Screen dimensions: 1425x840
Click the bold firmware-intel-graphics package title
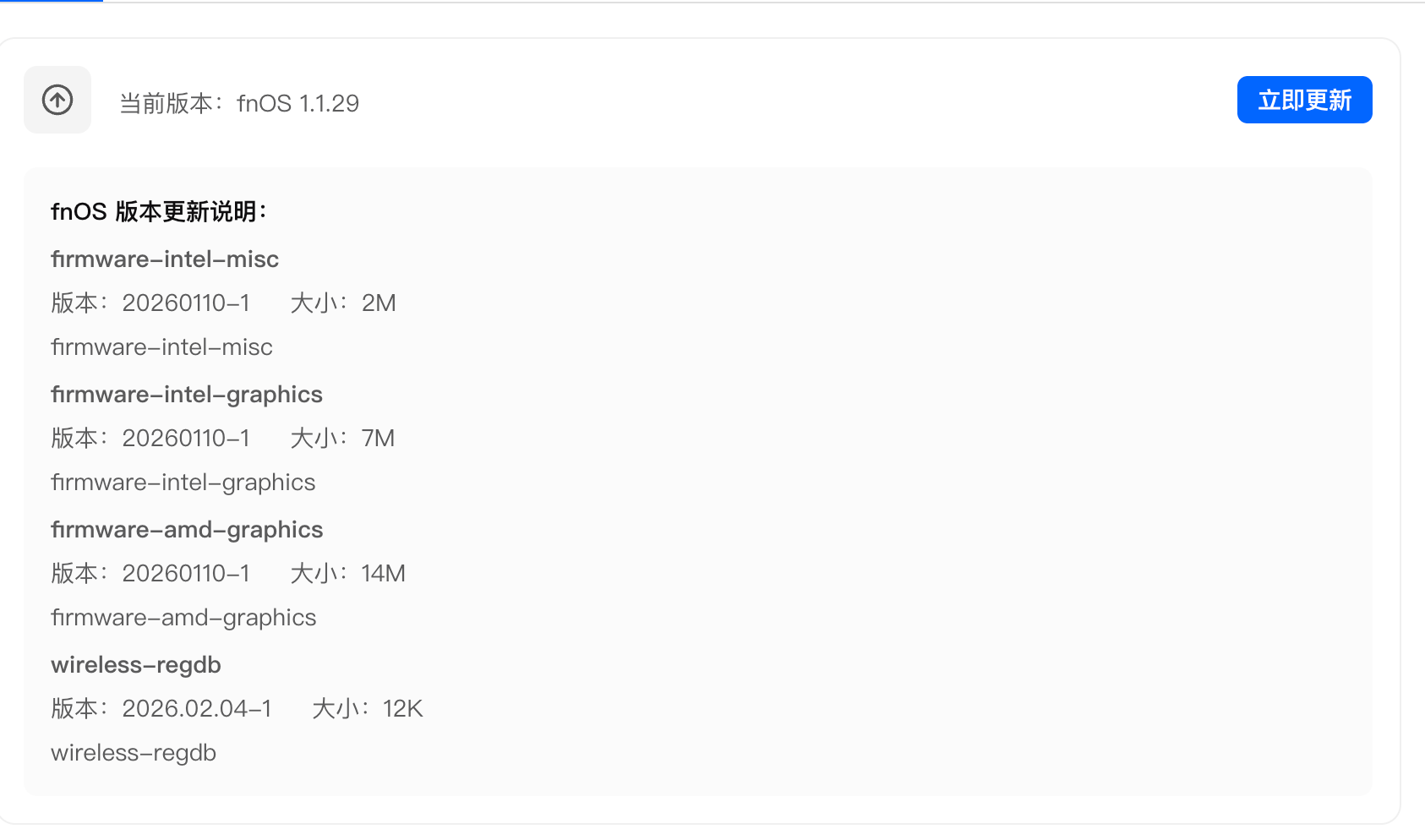coord(187,395)
